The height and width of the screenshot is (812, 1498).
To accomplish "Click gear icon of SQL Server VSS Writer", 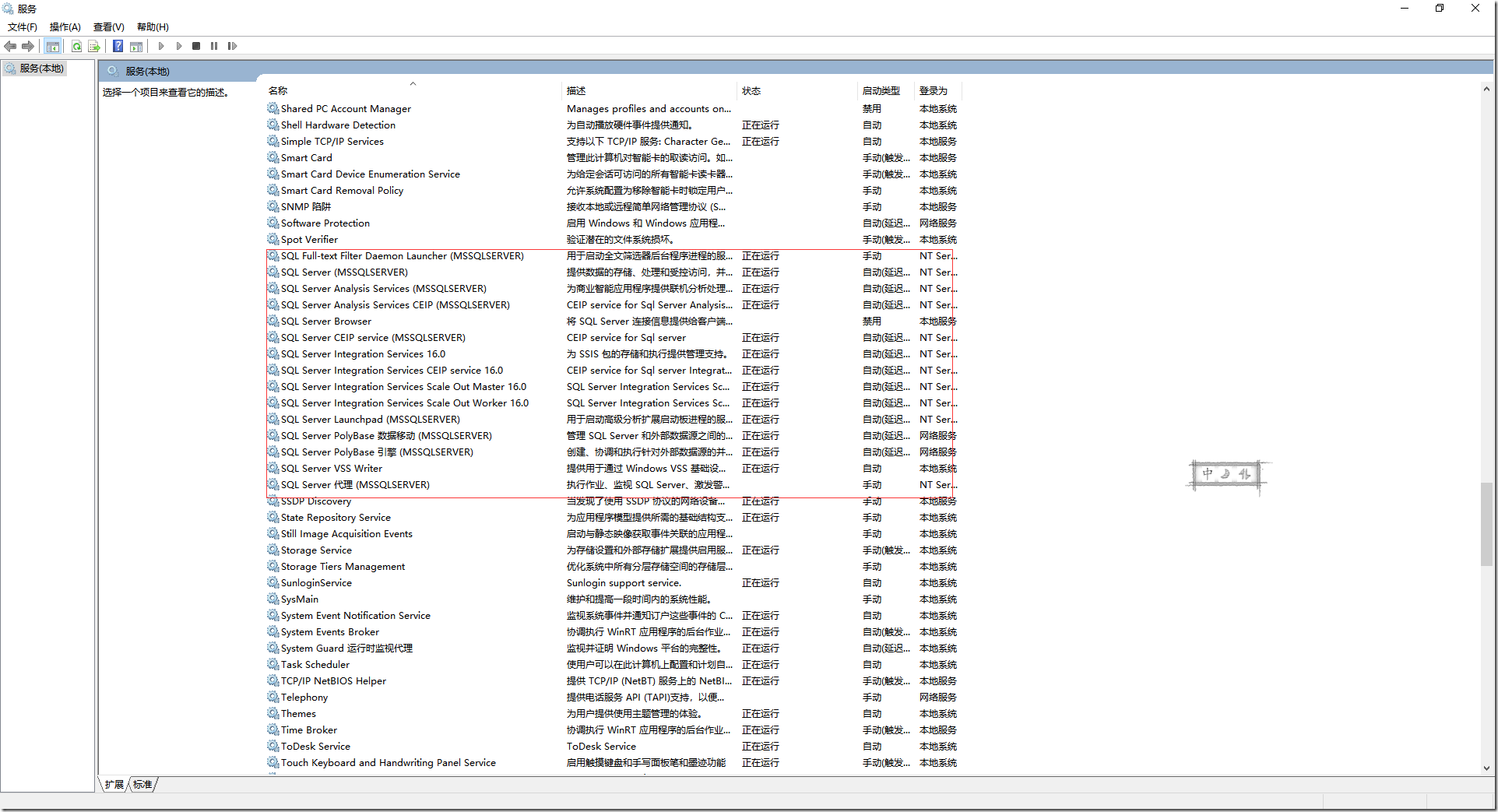I will pos(273,468).
